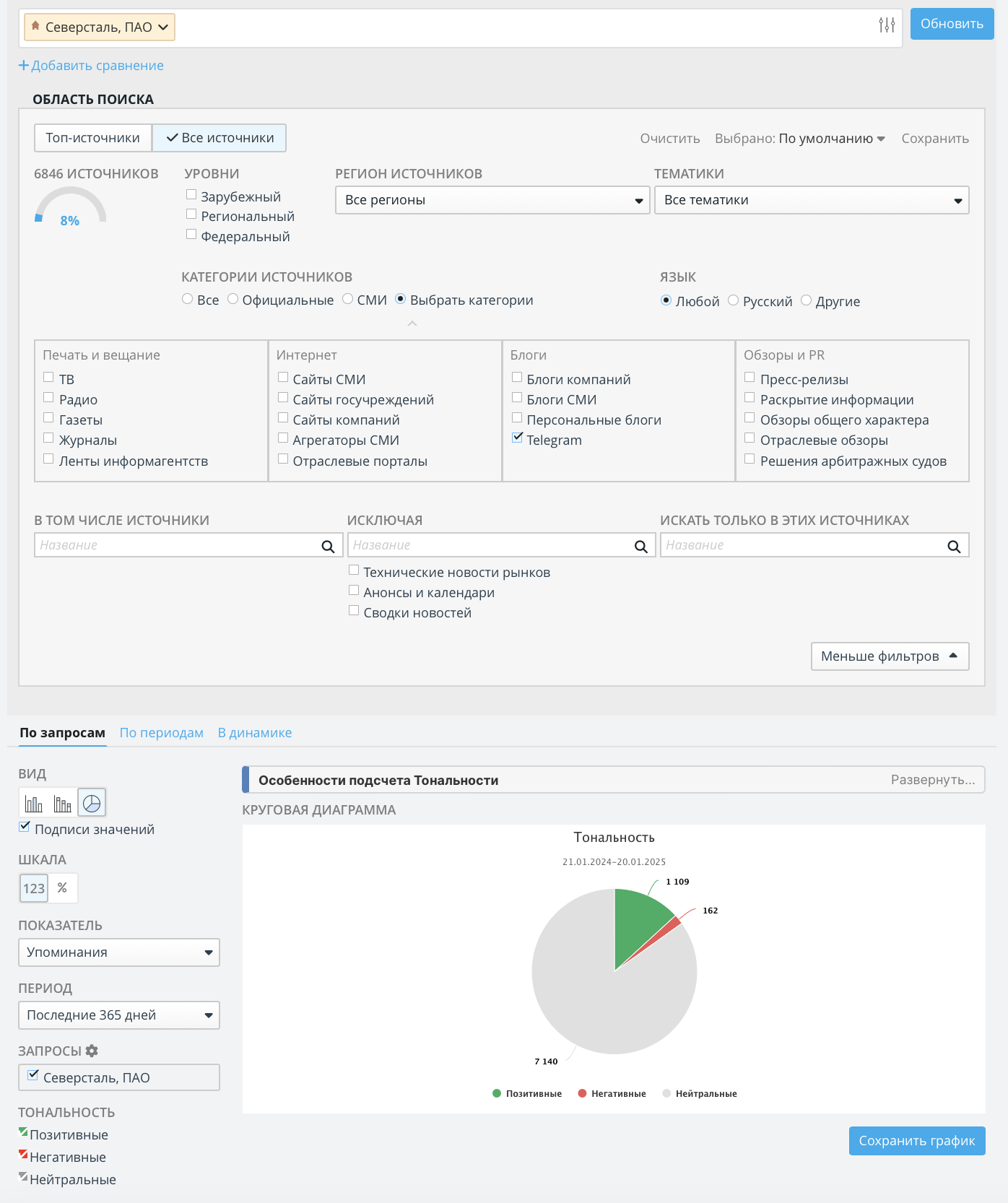This screenshot has width=1008, height=1203.
Task: Check the Отраслевые порталы checkbox
Action: coord(283,459)
